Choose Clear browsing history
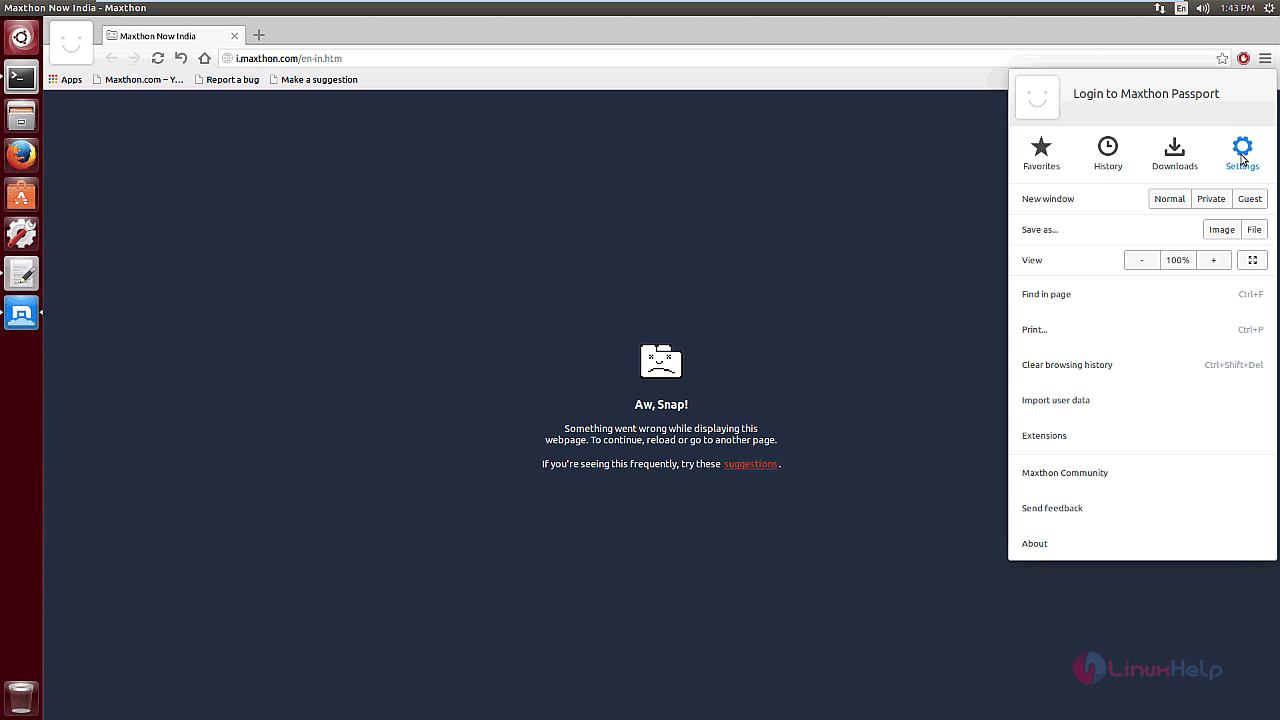This screenshot has height=720, width=1280. click(x=1142, y=365)
